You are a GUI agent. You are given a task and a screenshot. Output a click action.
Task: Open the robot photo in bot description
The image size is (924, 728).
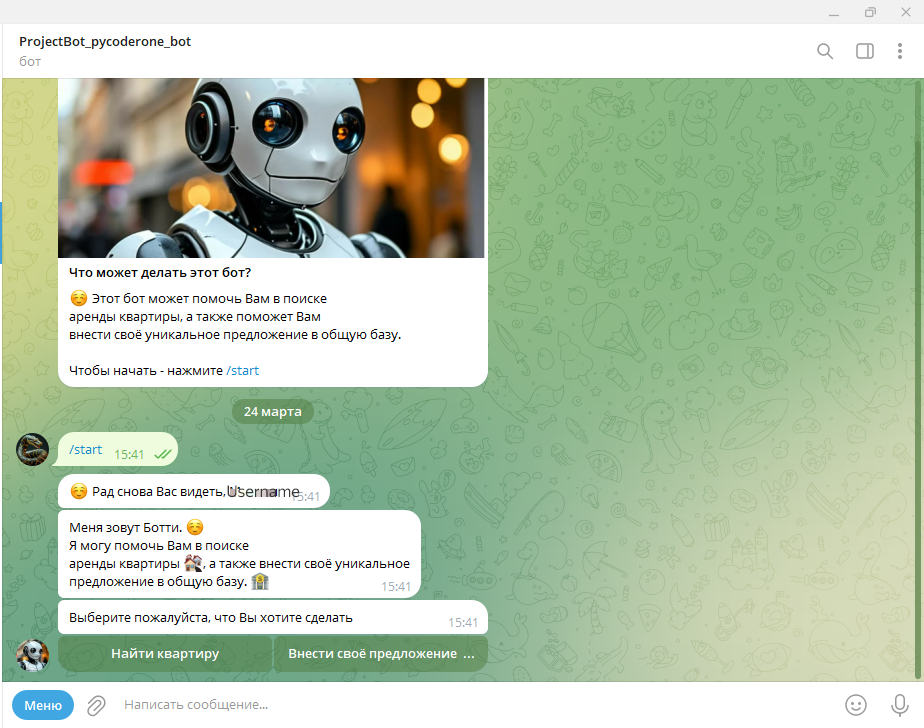coord(271,168)
